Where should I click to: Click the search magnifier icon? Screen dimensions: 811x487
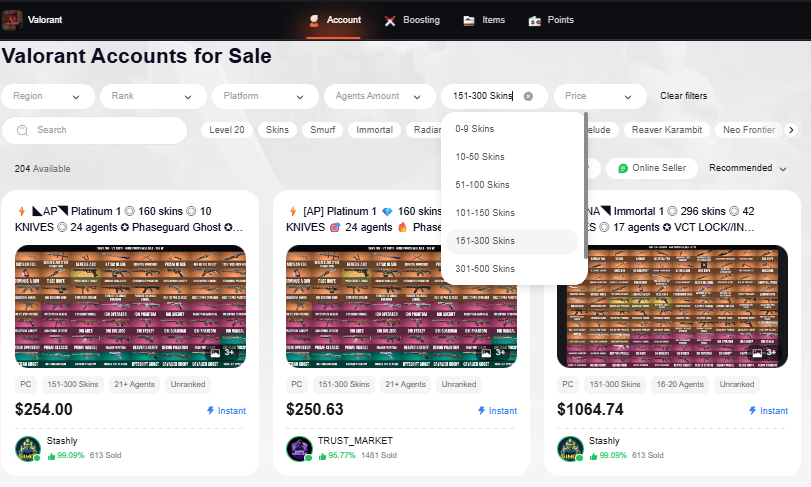(22, 130)
